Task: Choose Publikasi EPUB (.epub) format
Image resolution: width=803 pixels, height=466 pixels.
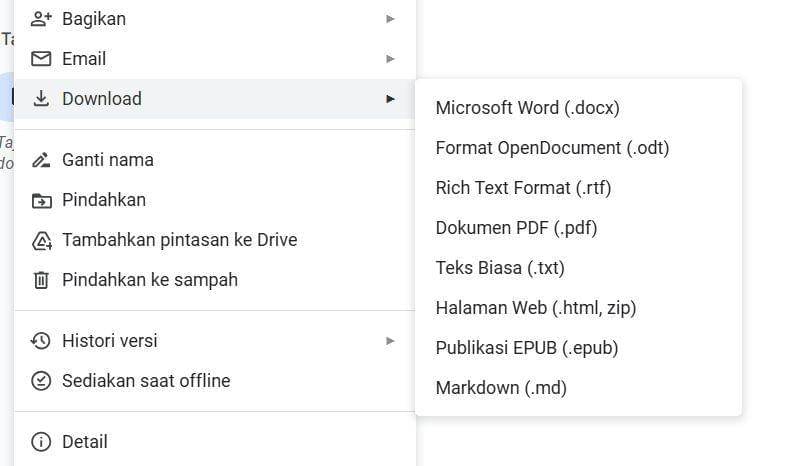Action: (526, 348)
